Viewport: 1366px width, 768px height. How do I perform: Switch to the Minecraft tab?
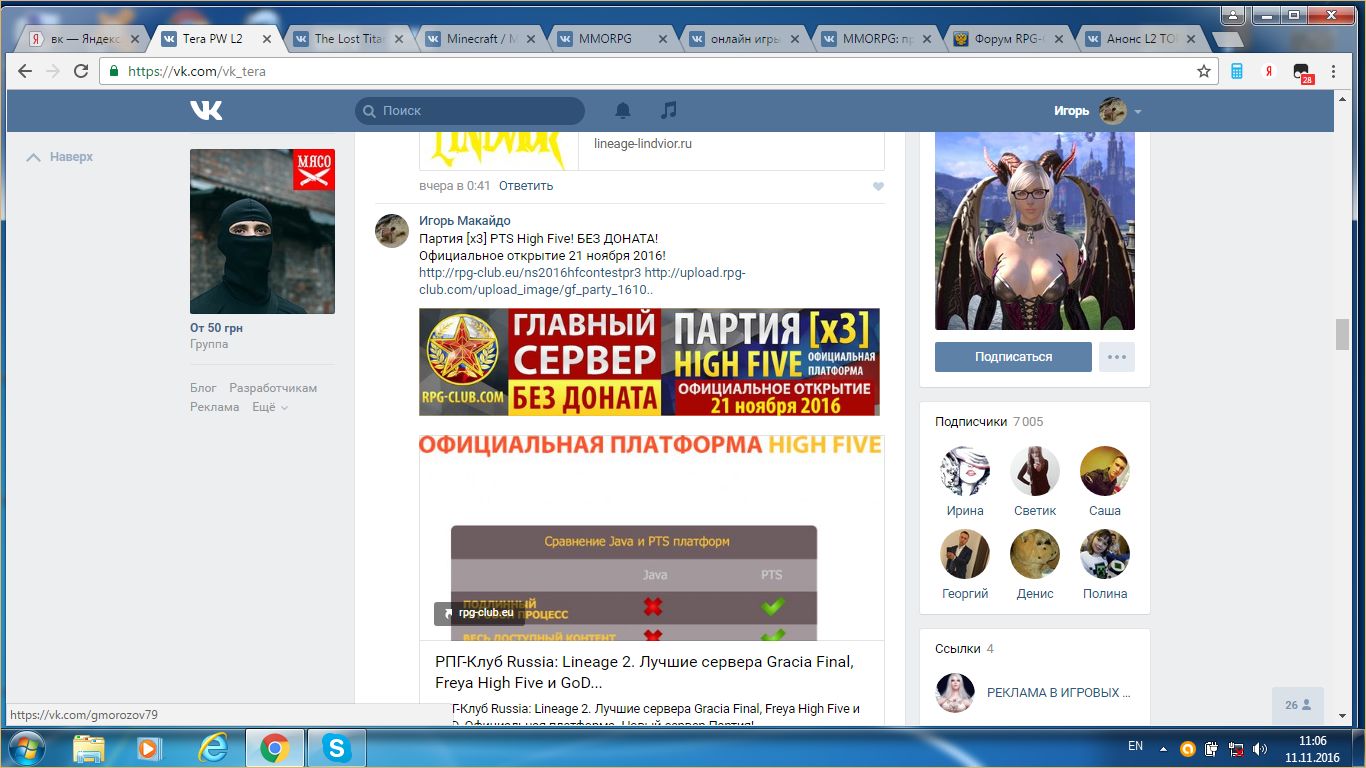481,39
